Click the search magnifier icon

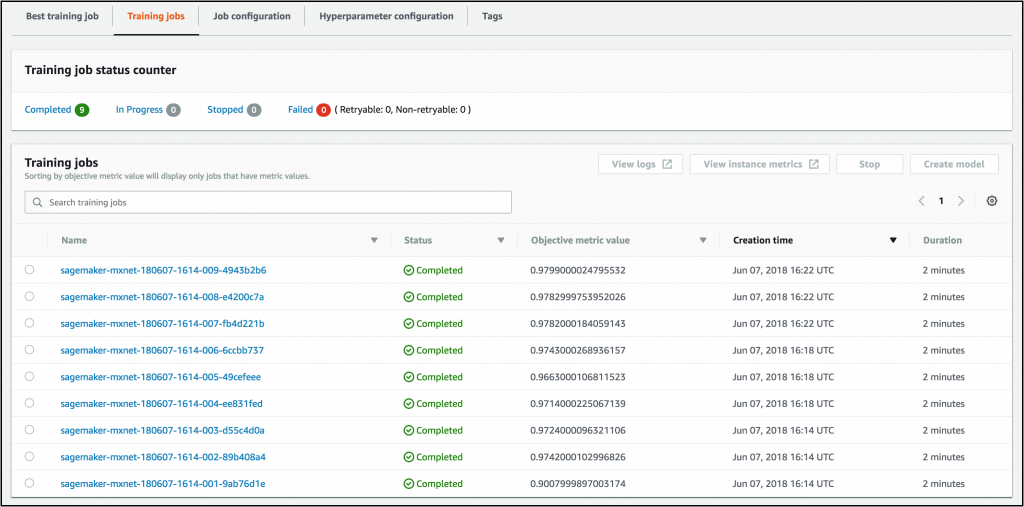point(37,203)
